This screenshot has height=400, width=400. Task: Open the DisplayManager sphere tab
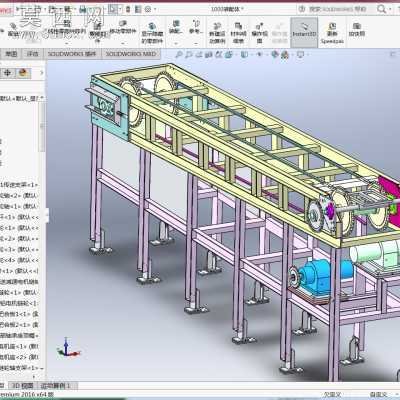pos(23,73)
